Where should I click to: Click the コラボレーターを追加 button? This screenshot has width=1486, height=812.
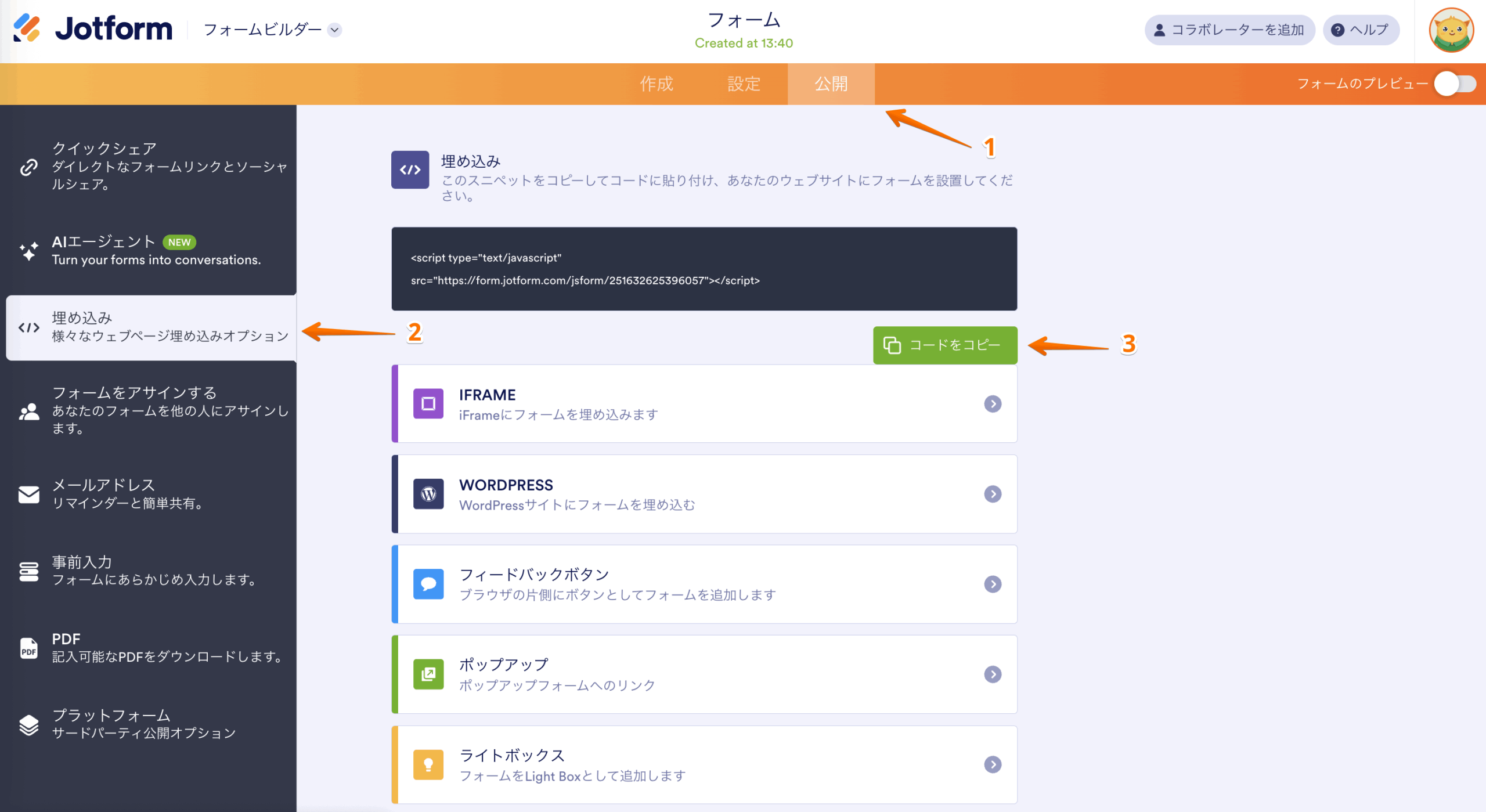[x=1229, y=30]
